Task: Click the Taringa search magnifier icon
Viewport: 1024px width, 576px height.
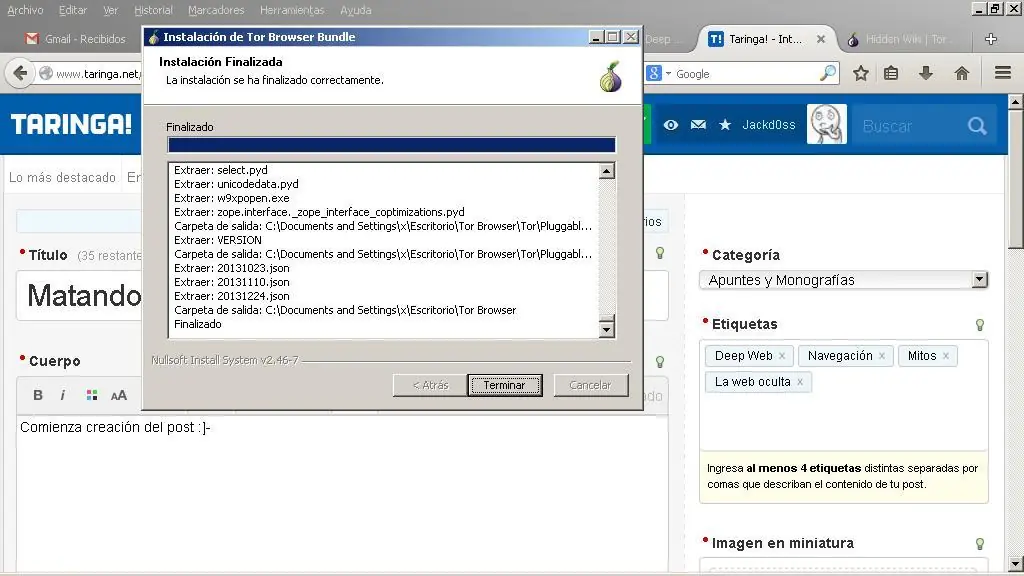Action: [x=977, y=125]
